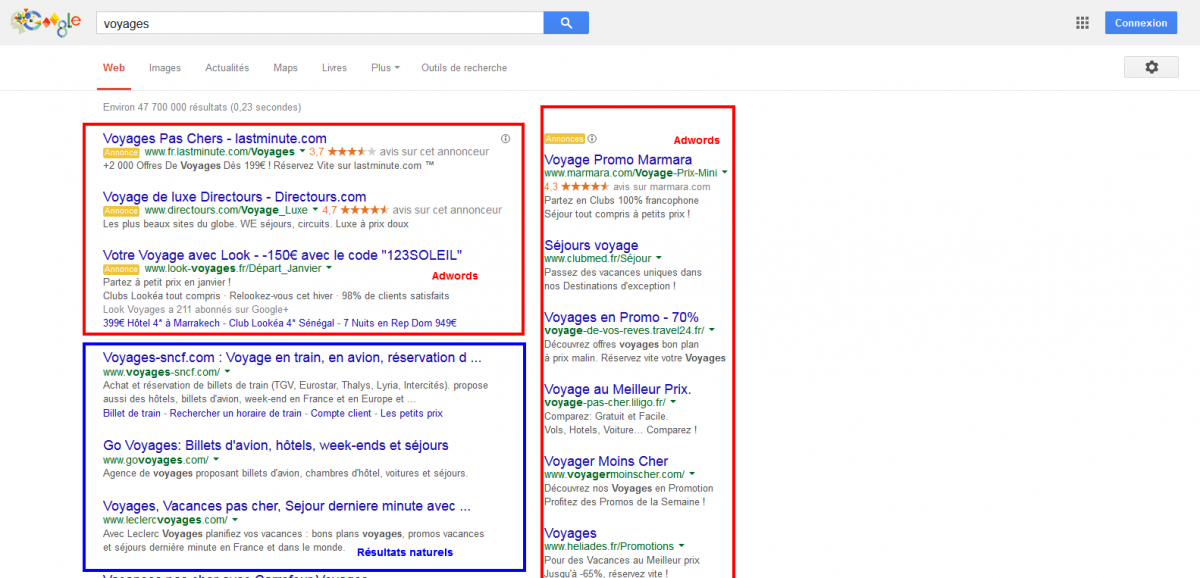Screen dimensions: 1200x578
Task: Click 'avis sur marmara.com' review link
Action: pyautogui.click(x=662, y=187)
